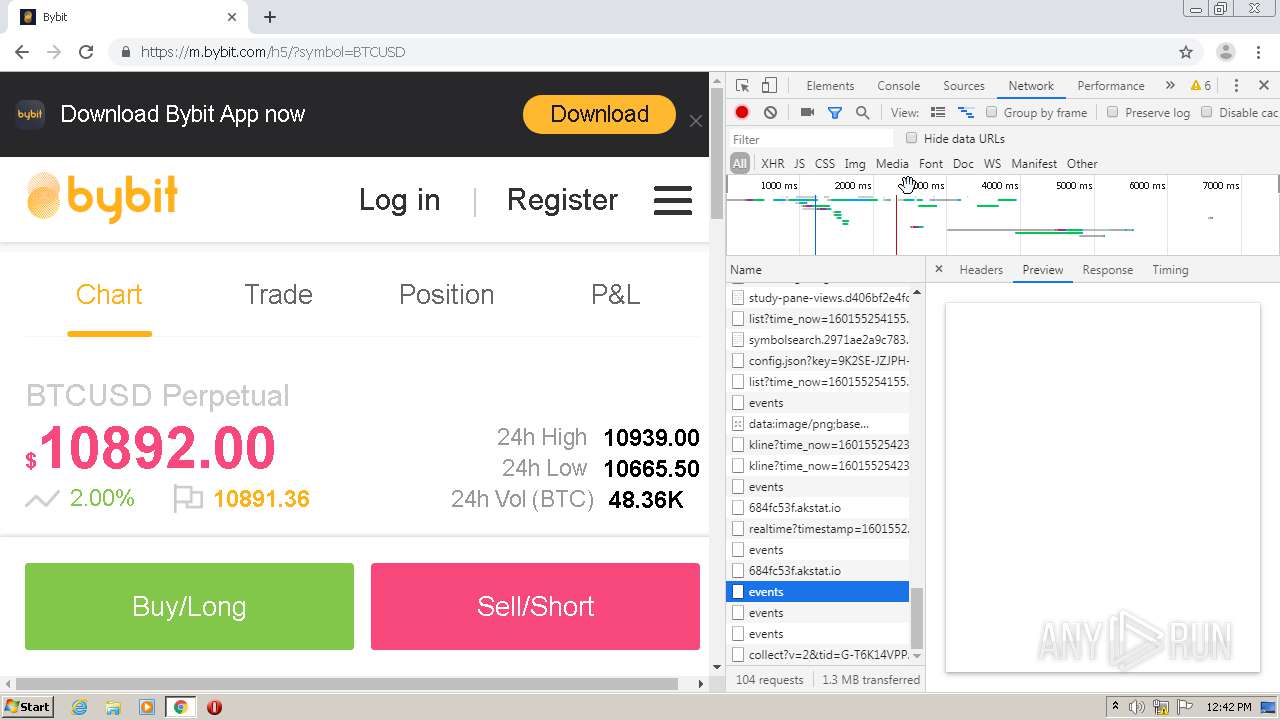Toggle the network filter funnel icon
Image resolution: width=1280 pixels, height=720 pixels.
click(835, 113)
